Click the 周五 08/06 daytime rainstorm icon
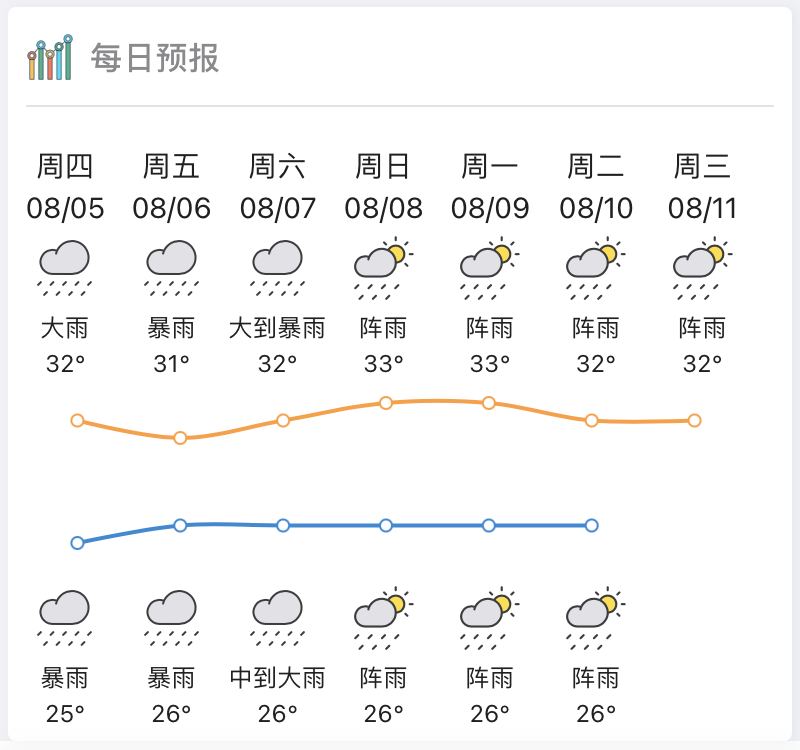Image resolution: width=800 pixels, height=750 pixels. (171, 267)
